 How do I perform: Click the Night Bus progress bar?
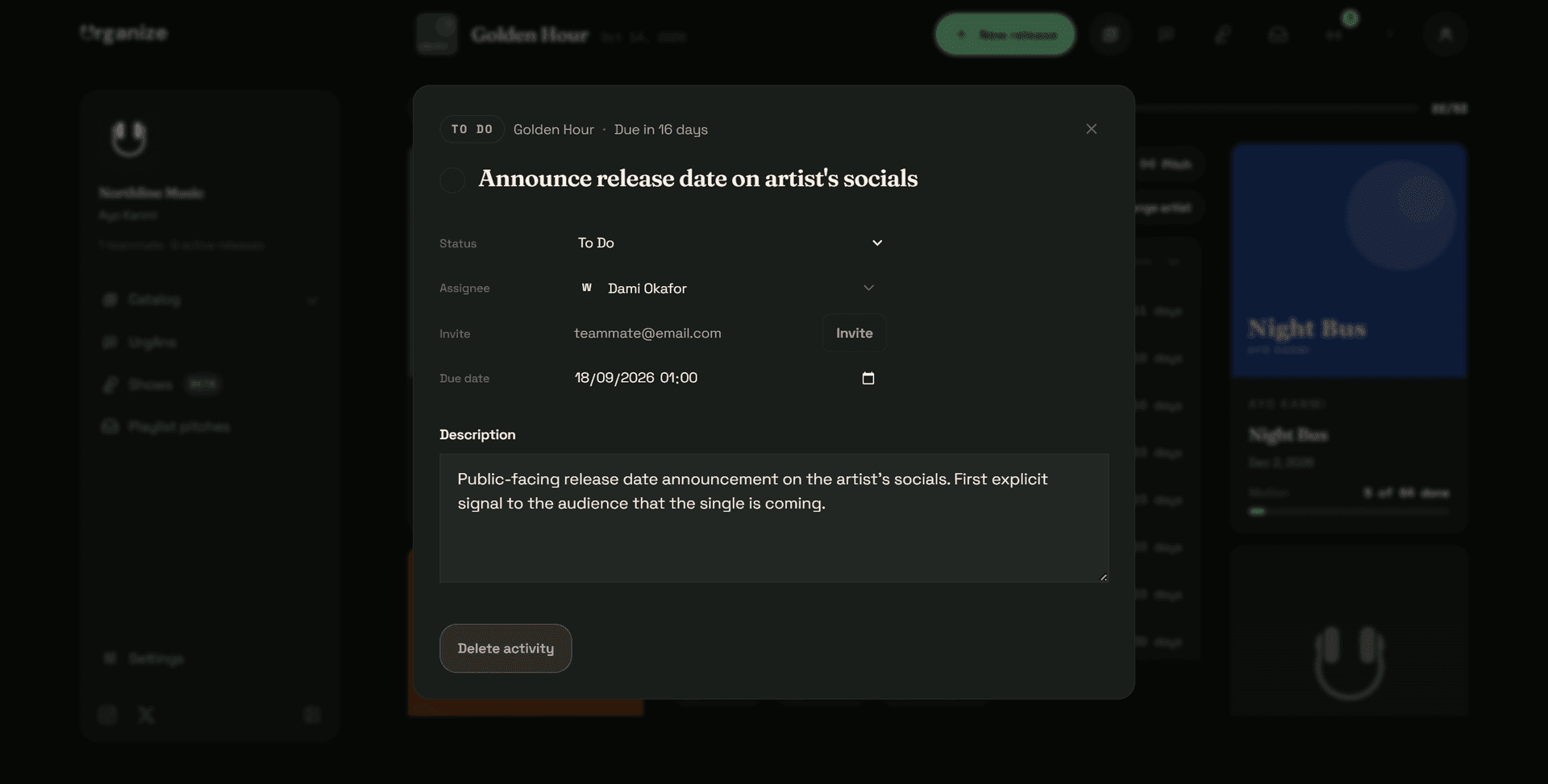(x=1348, y=512)
